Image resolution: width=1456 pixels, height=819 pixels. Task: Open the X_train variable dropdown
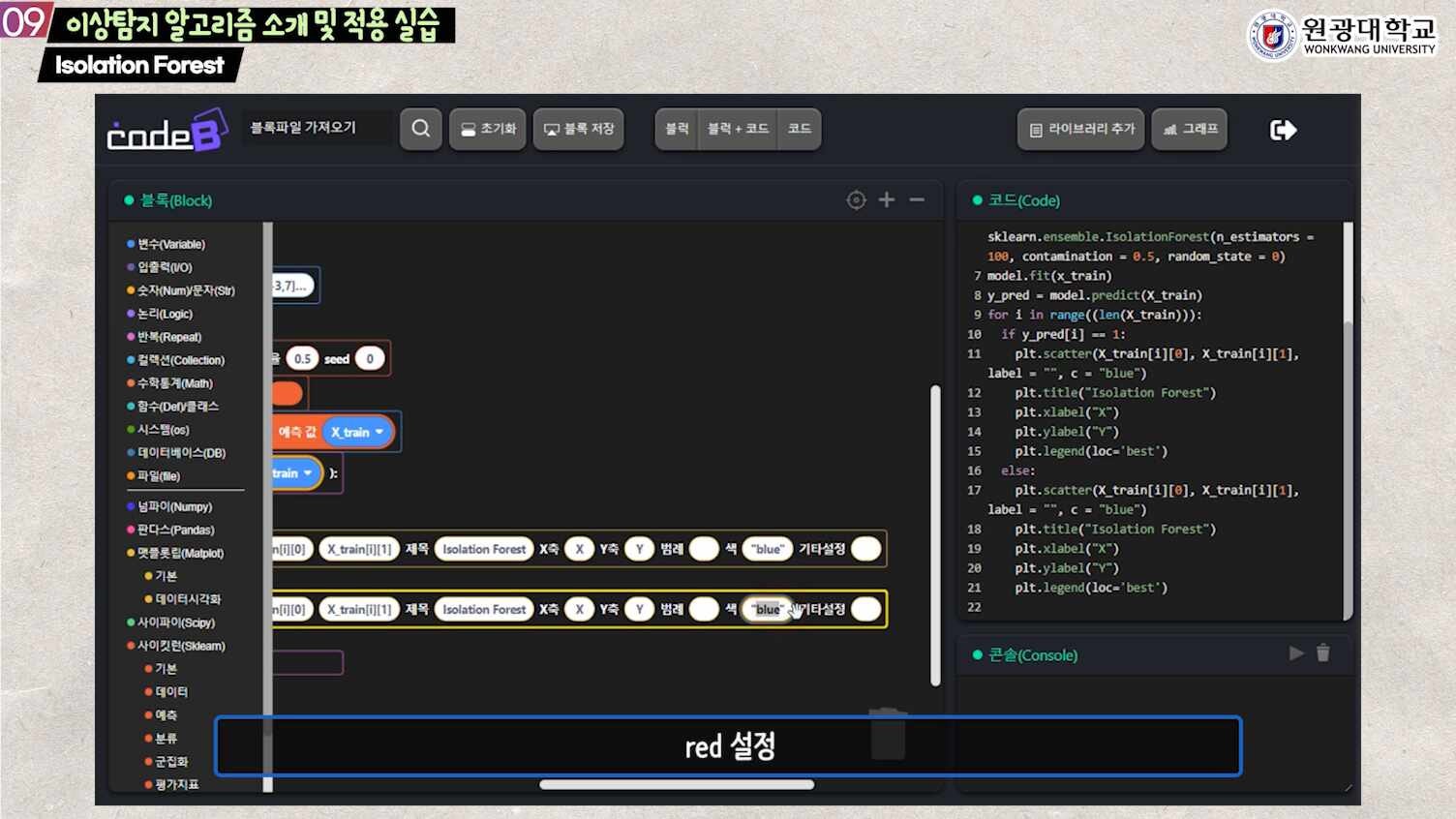(x=357, y=432)
